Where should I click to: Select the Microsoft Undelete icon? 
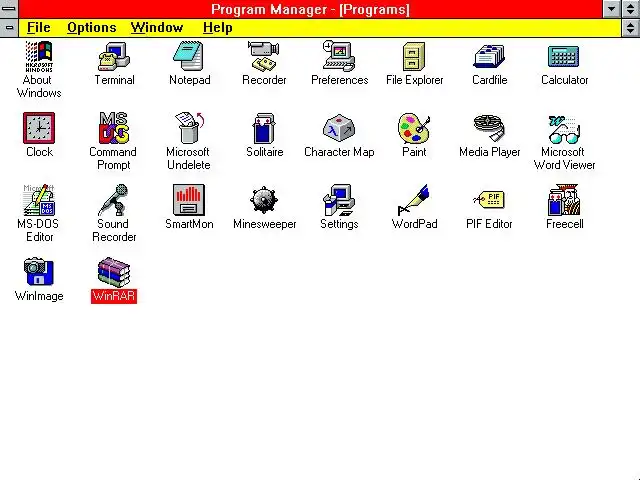click(x=189, y=128)
